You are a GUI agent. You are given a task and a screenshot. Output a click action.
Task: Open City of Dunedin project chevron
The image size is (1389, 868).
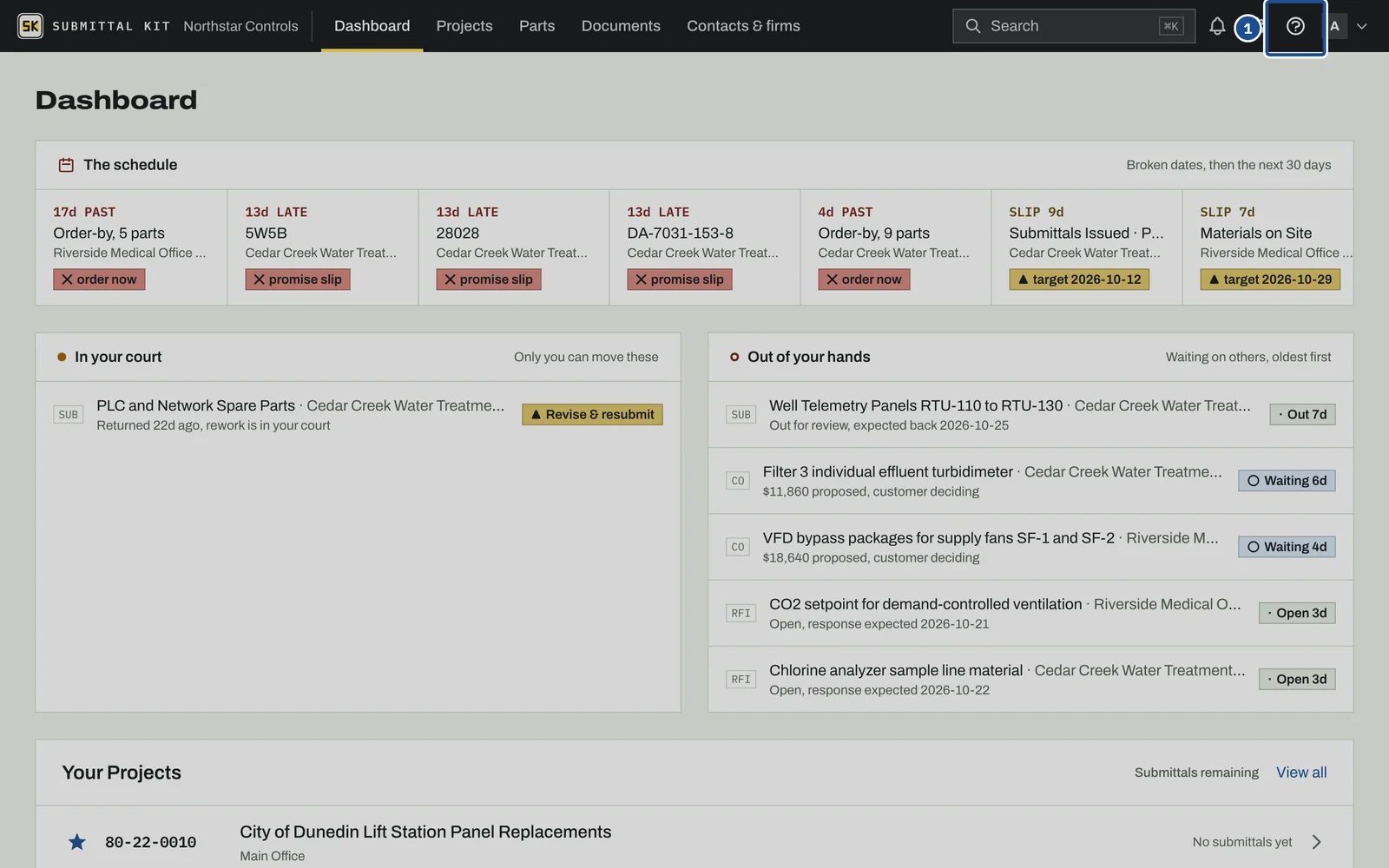1317,842
